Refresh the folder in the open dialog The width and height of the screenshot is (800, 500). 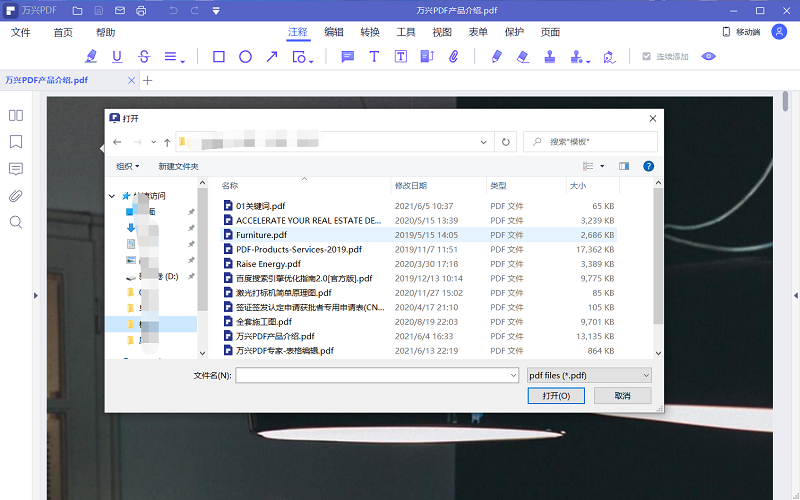[x=506, y=142]
